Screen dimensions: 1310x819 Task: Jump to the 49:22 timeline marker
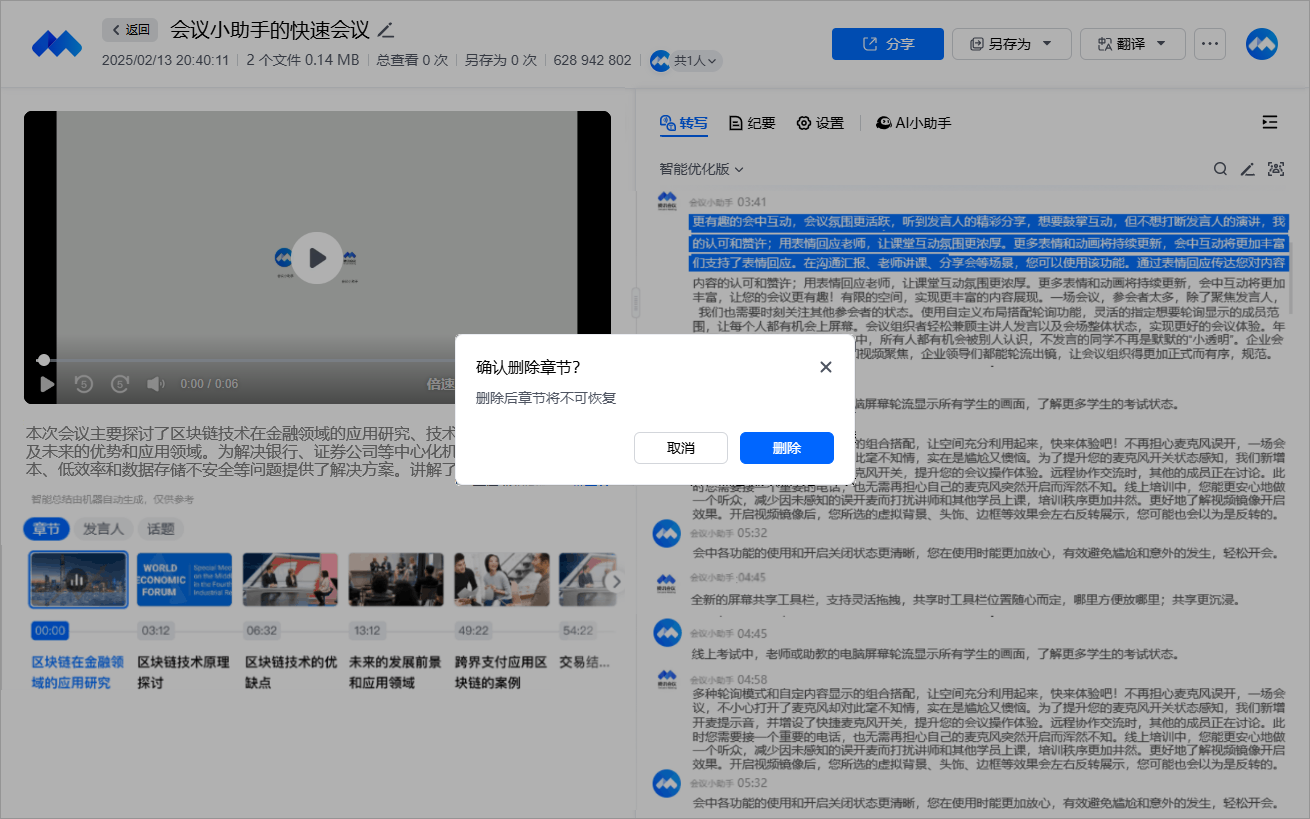pos(474,631)
